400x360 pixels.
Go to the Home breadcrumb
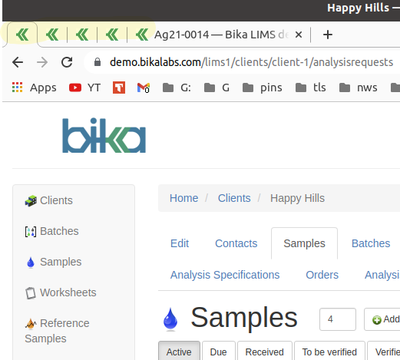tap(184, 198)
